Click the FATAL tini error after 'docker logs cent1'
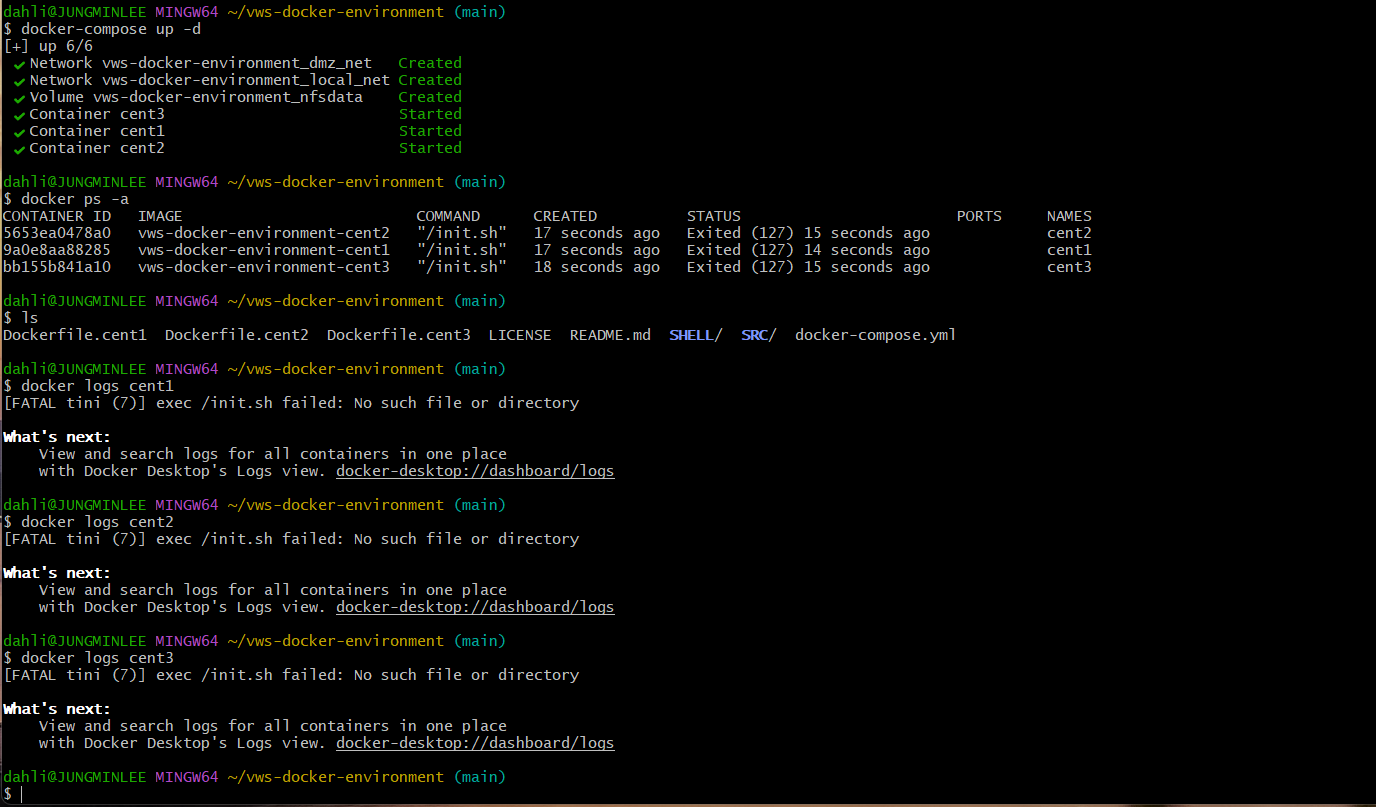 (x=291, y=403)
